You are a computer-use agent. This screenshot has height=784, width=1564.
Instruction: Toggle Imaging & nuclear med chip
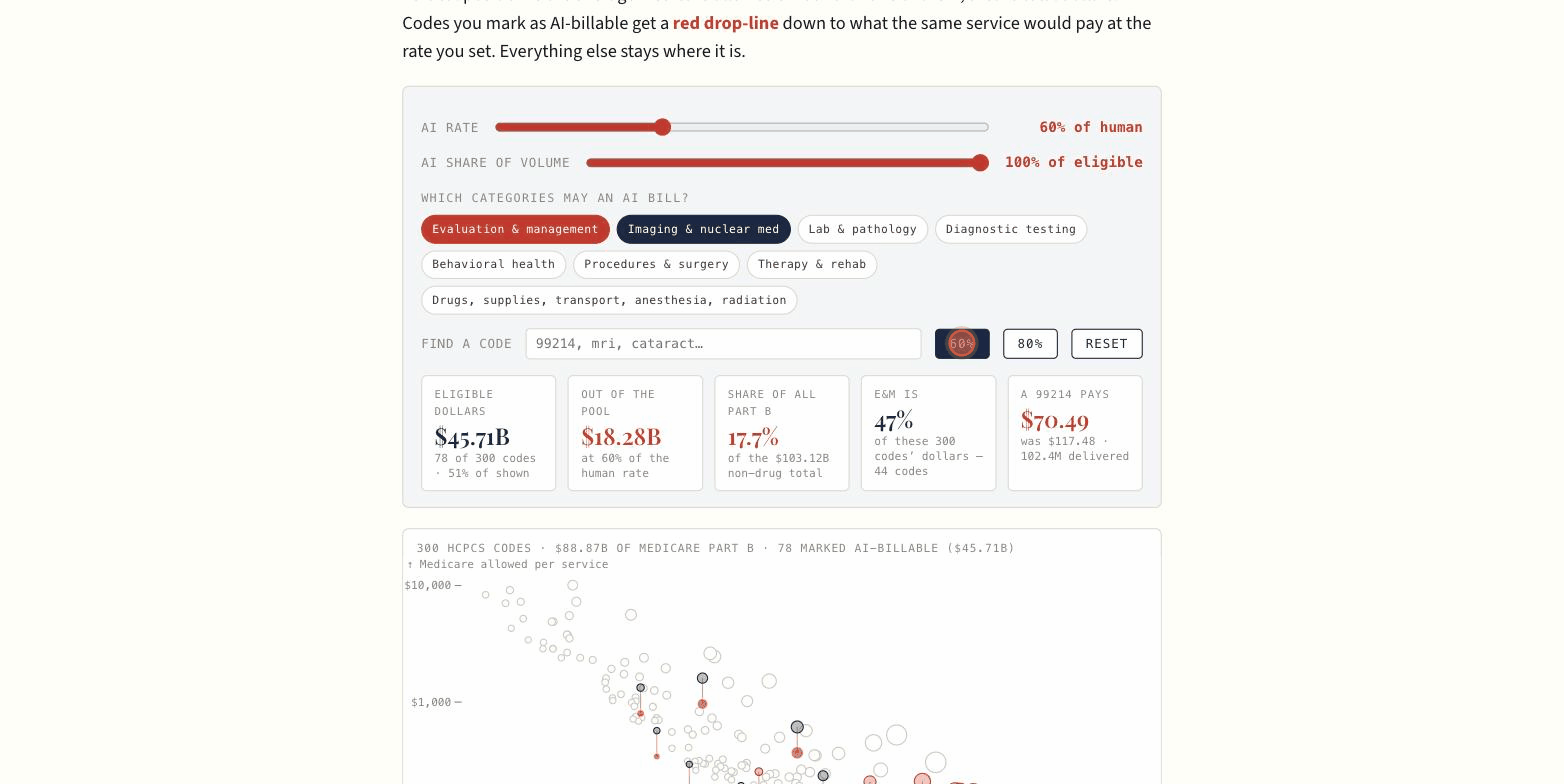703,229
